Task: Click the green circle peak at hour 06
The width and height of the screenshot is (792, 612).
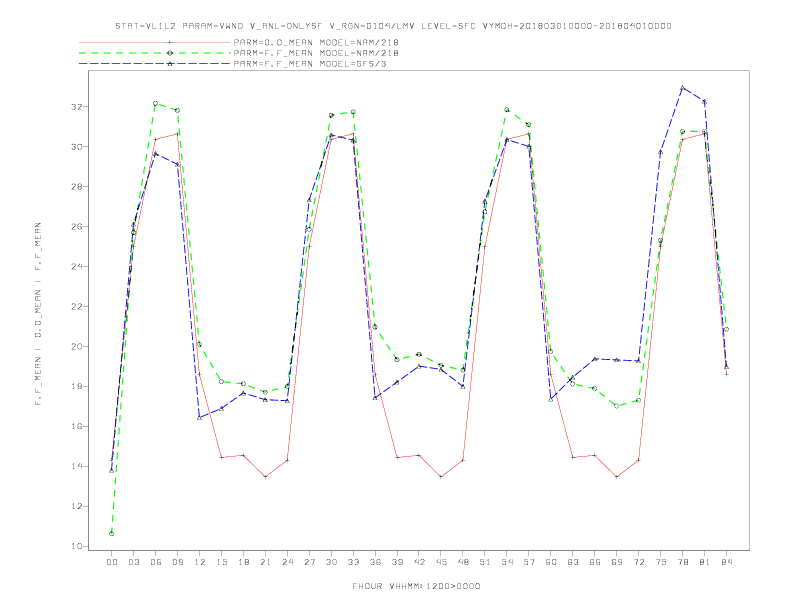Action: 156,104
